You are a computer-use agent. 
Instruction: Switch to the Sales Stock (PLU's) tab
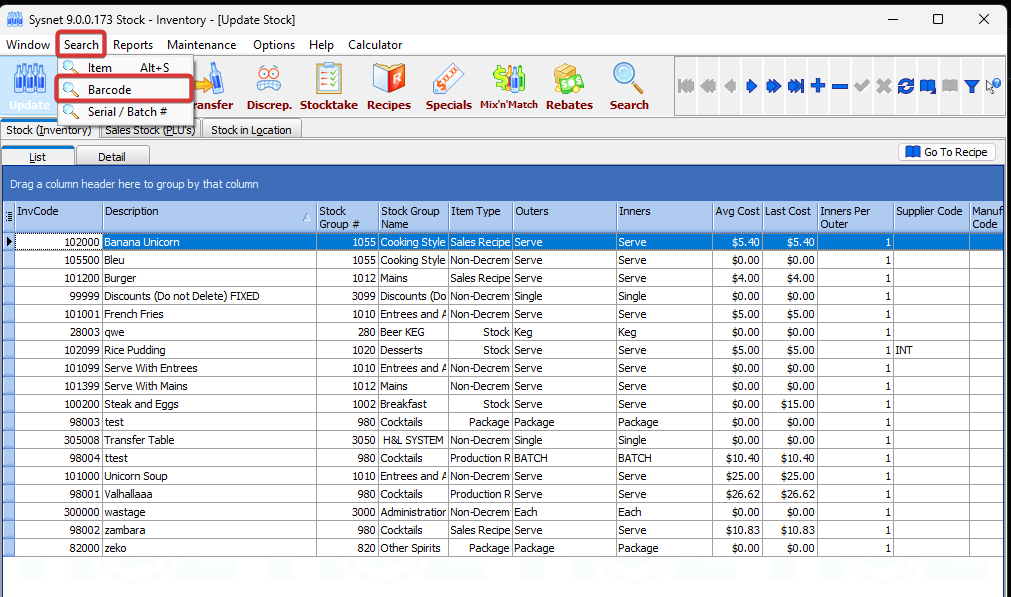(x=150, y=130)
